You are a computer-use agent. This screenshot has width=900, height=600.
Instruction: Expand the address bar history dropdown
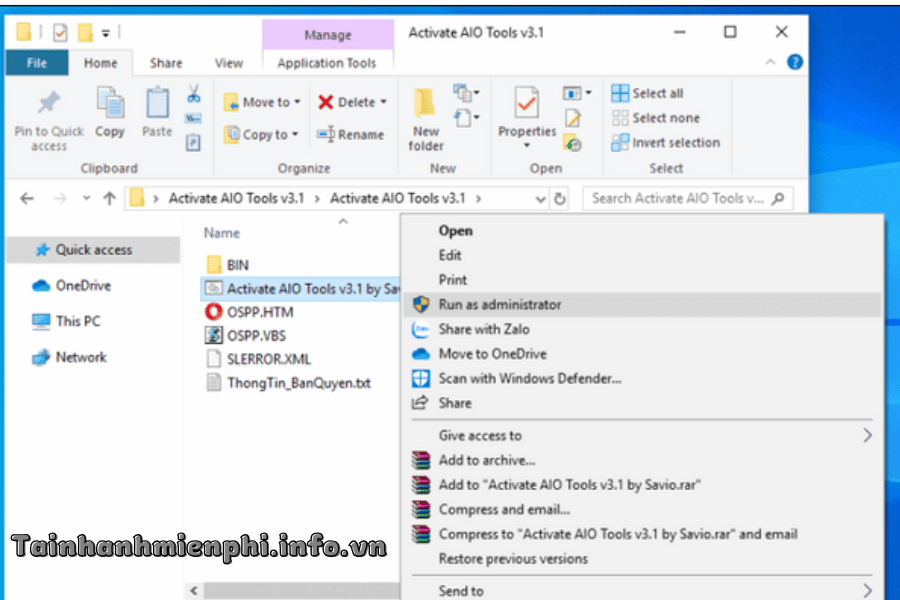click(540, 199)
